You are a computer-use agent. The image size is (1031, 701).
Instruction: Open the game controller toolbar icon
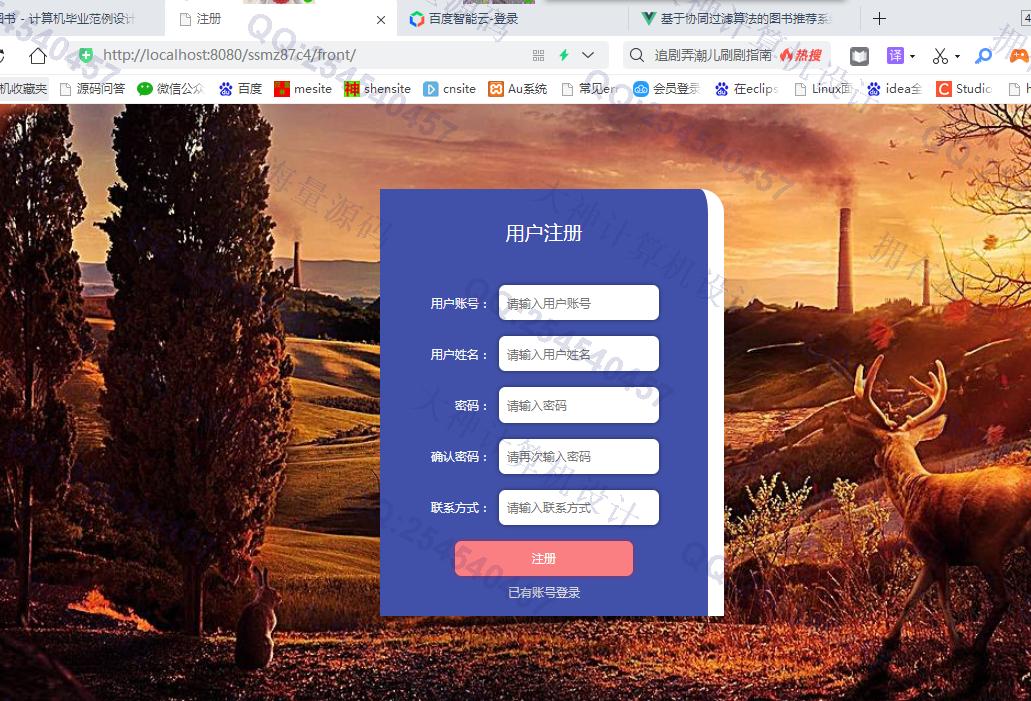(x=1020, y=56)
